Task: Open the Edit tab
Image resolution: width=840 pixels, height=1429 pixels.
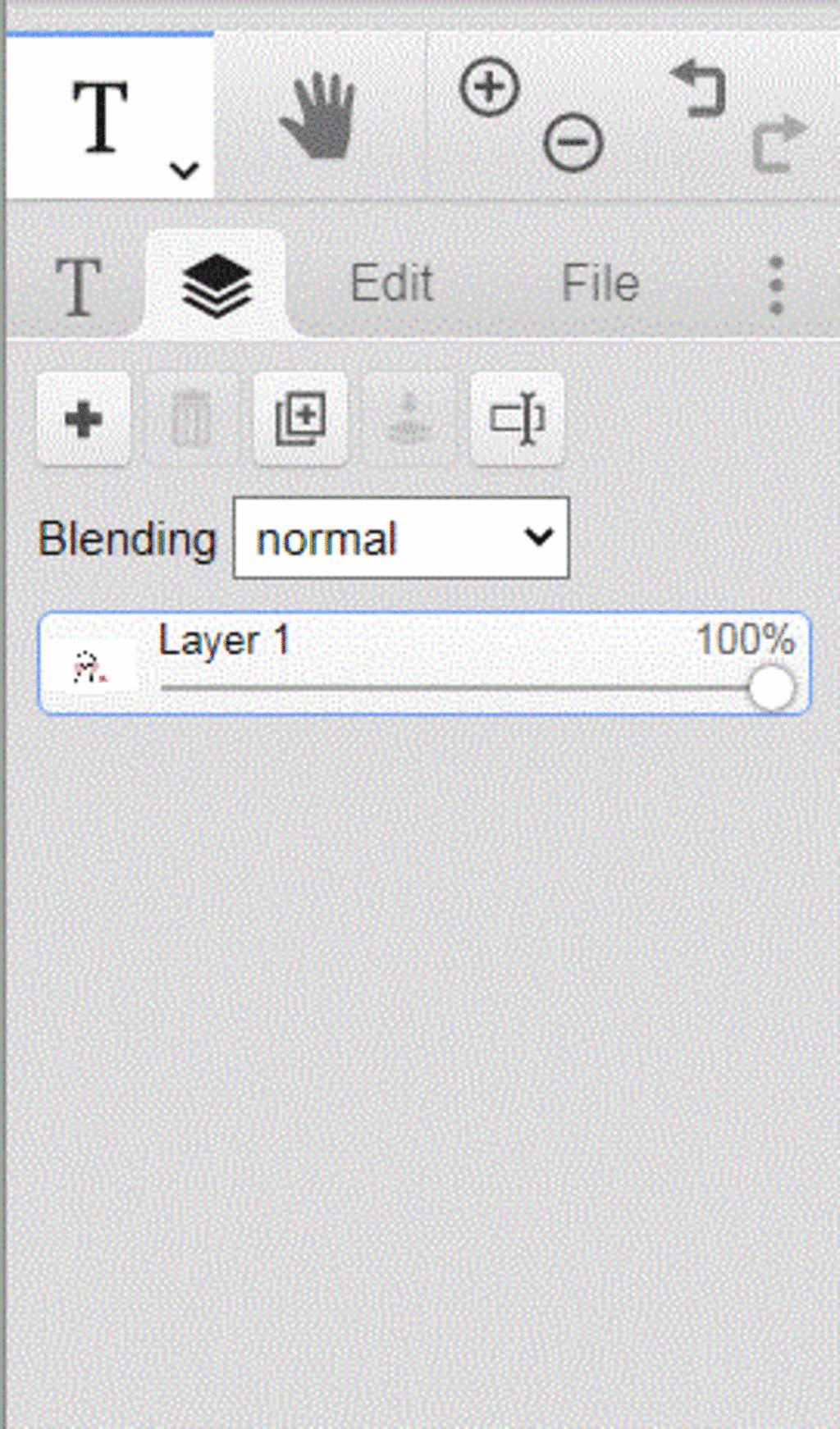Action: tap(392, 284)
